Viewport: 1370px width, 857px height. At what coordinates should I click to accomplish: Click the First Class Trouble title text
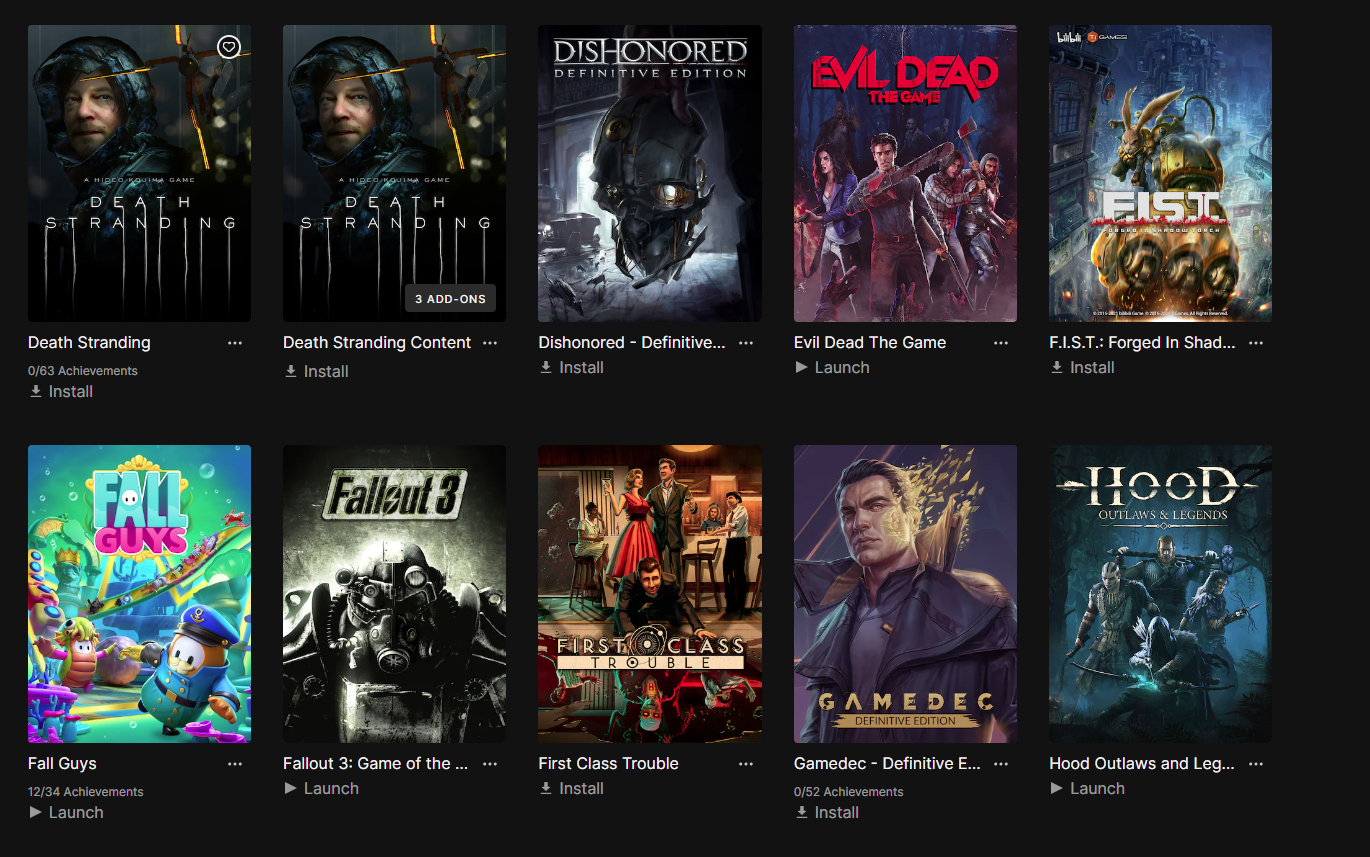608,764
